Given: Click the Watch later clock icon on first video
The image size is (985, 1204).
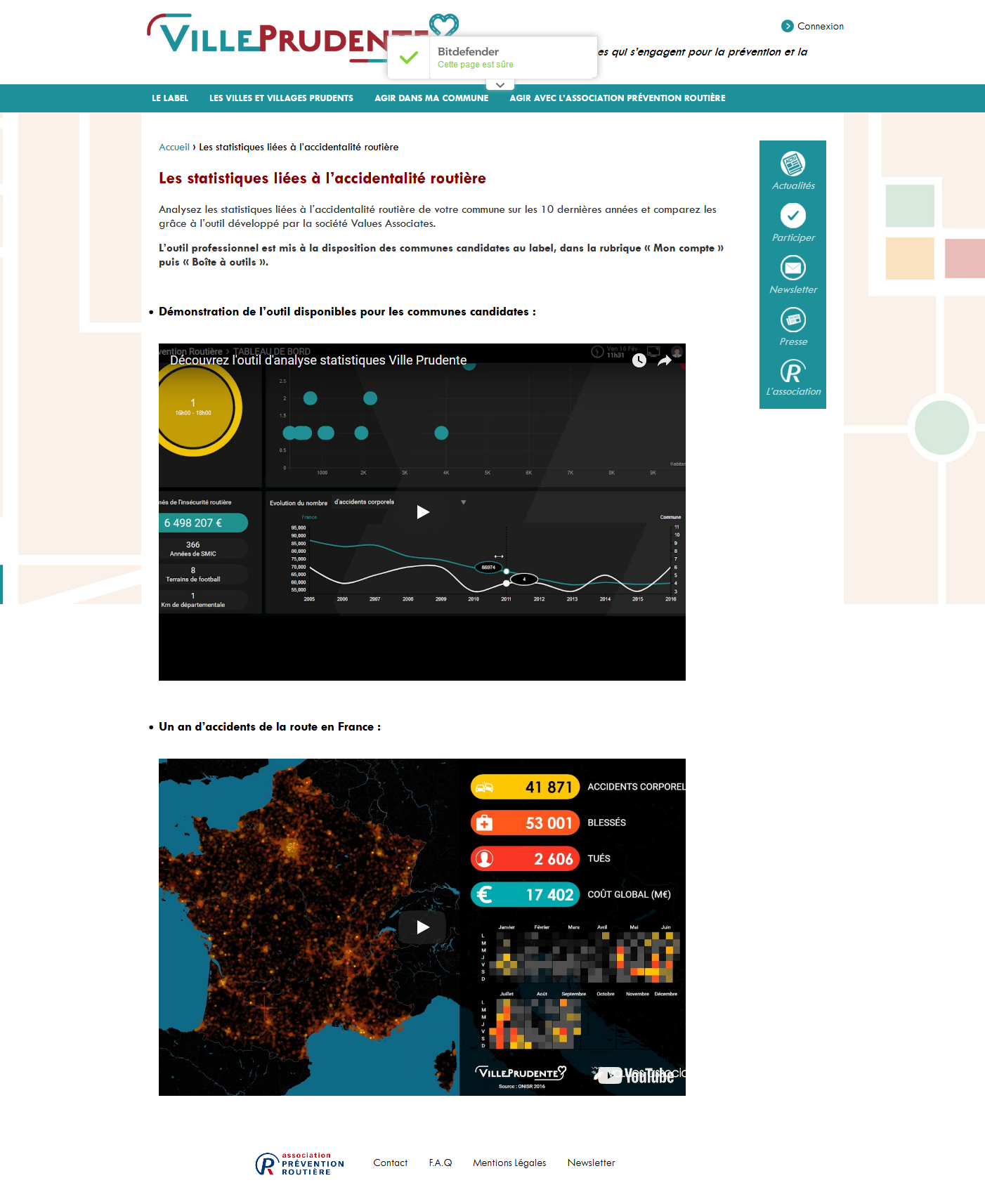Looking at the screenshot, I should point(639,360).
